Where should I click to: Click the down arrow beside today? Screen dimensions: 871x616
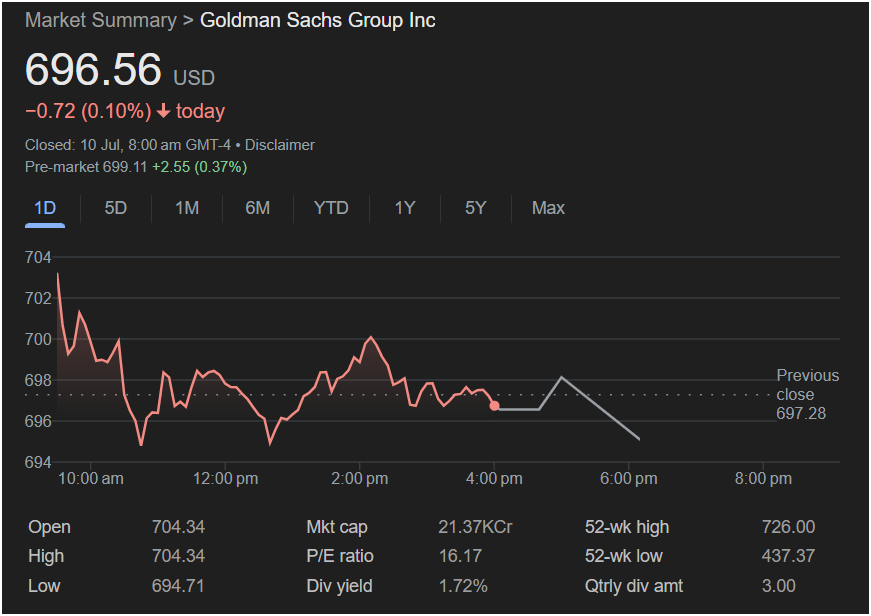[163, 112]
